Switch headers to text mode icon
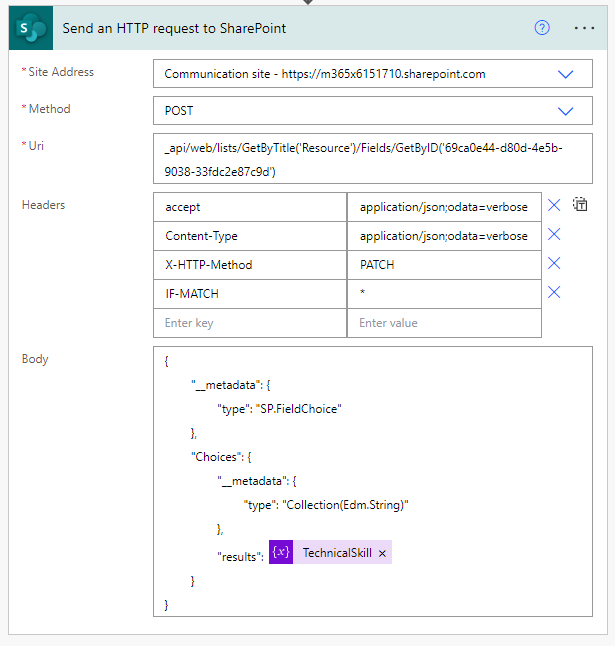The width and height of the screenshot is (615, 646). (580, 204)
